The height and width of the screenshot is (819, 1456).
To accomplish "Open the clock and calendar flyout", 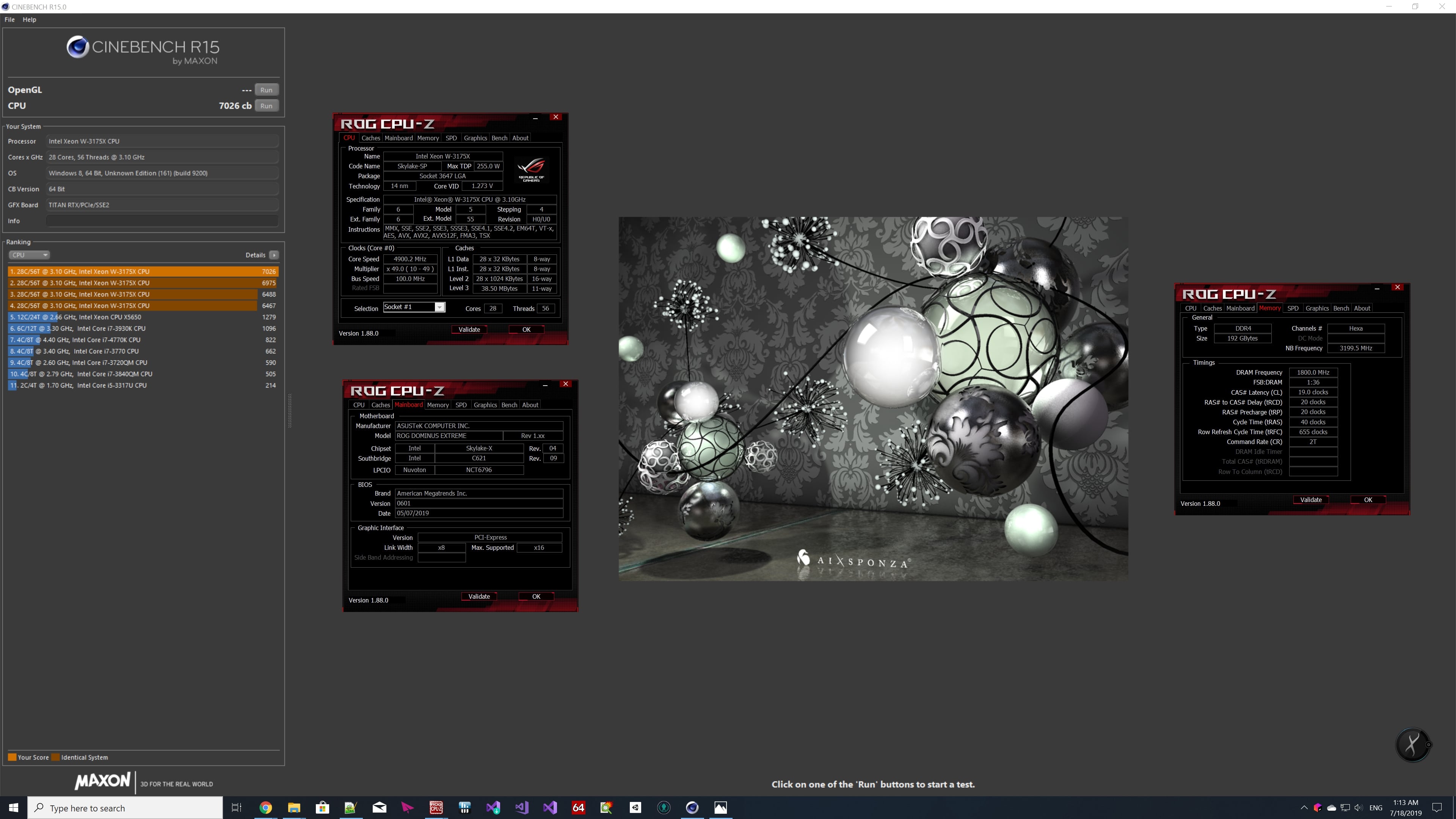I will click(x=1405, y=808).
